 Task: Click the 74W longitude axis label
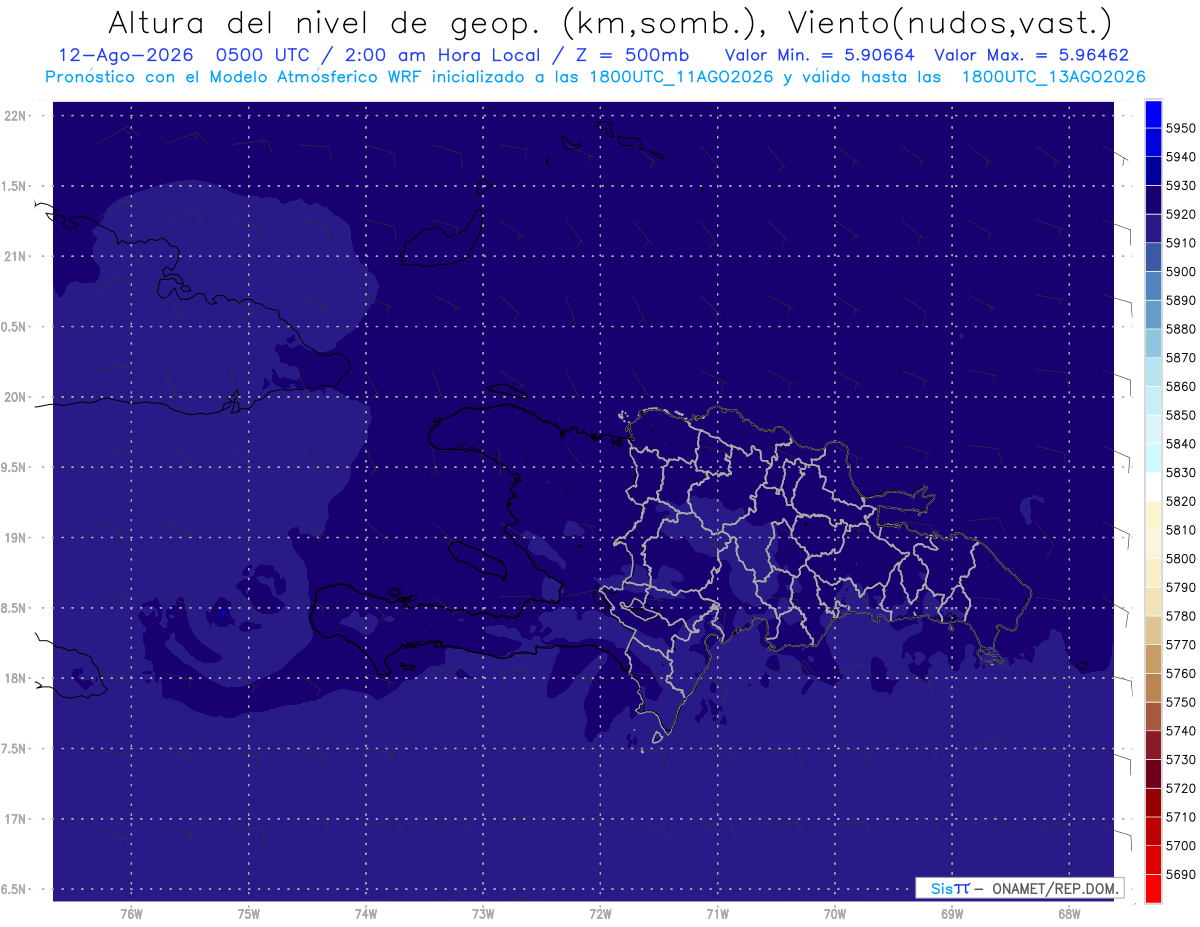(x=366, y=914)
